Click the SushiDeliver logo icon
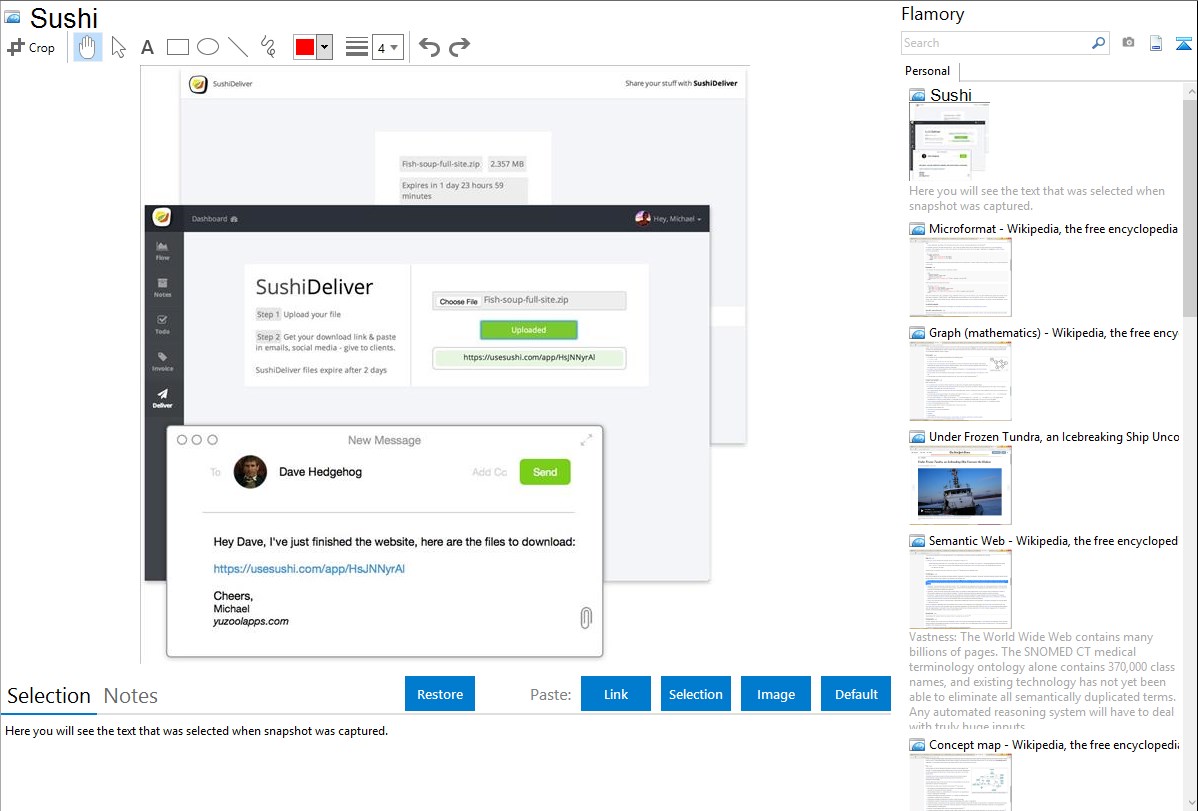Screen dimensions: 1198x811 point(198,84)
